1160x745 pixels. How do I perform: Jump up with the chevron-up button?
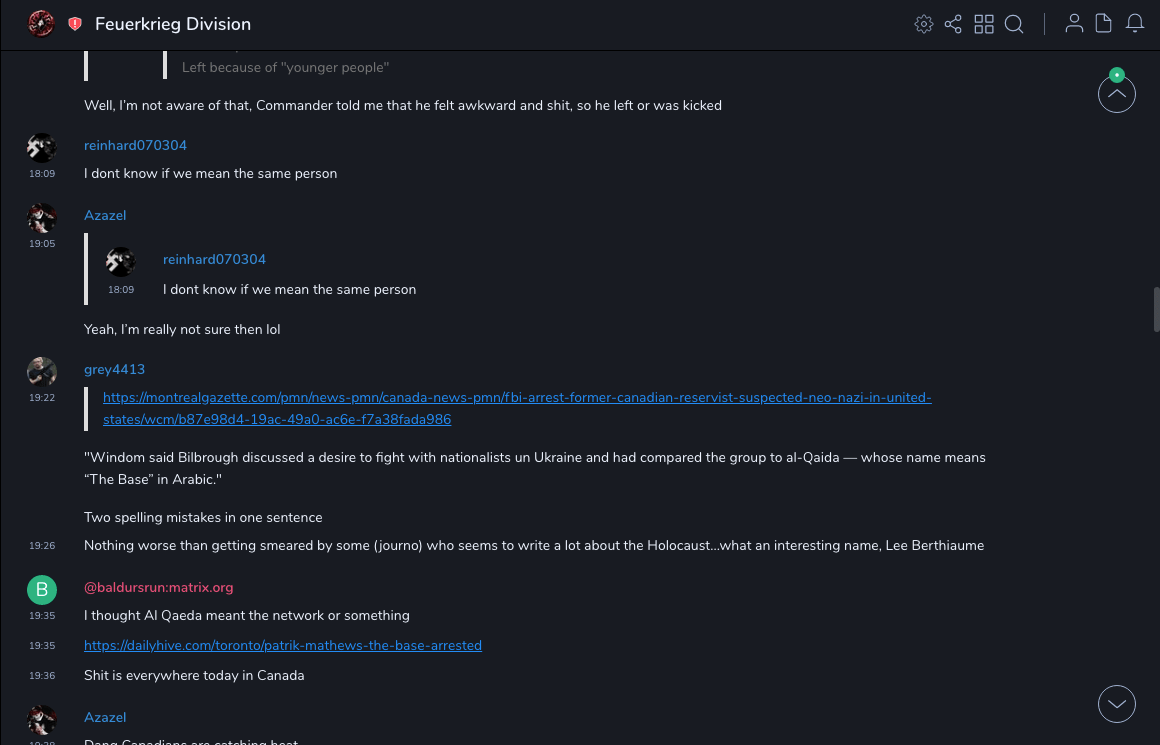coord(1117,95)
